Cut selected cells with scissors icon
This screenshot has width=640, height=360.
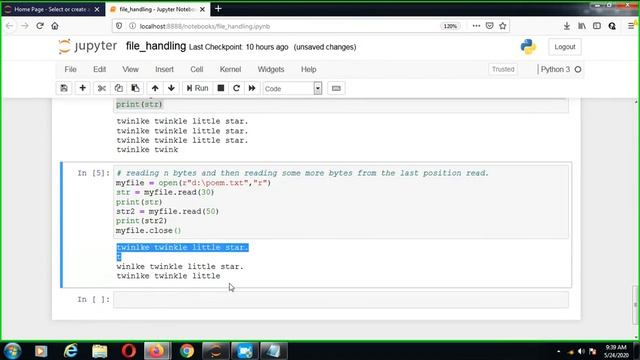[102, 88]
